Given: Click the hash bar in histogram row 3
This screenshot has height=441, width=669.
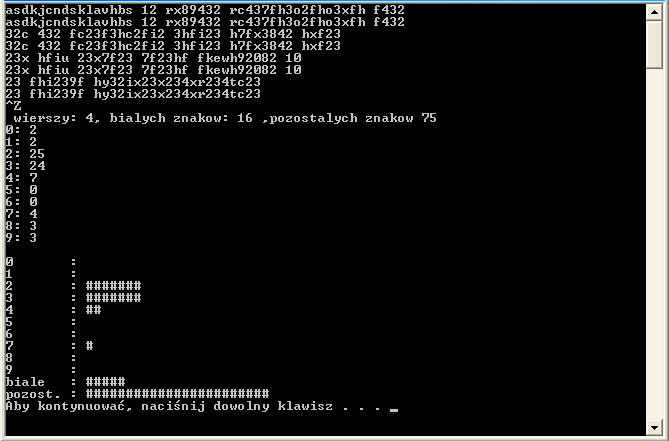Looking at the screenshot, I should pyautogui.click(x=113, y=297).
